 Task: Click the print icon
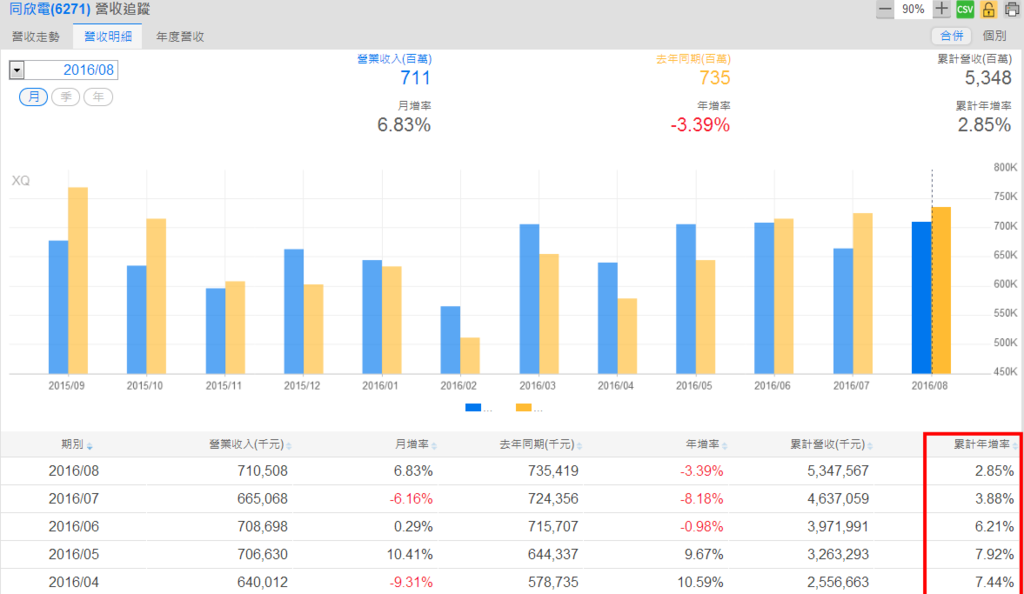click(x=1012, y=9)
